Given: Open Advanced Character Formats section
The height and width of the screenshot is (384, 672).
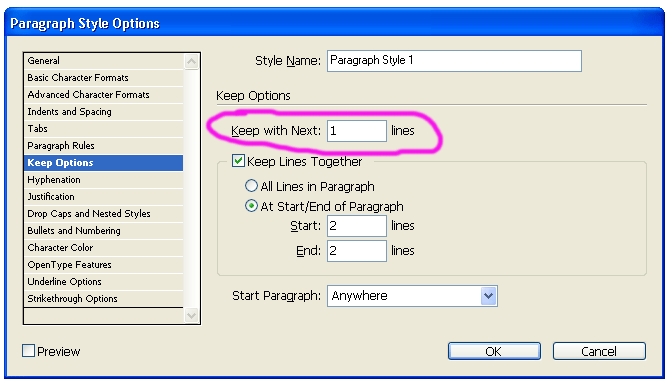Looking at the screenshot, I should (104, 95).
